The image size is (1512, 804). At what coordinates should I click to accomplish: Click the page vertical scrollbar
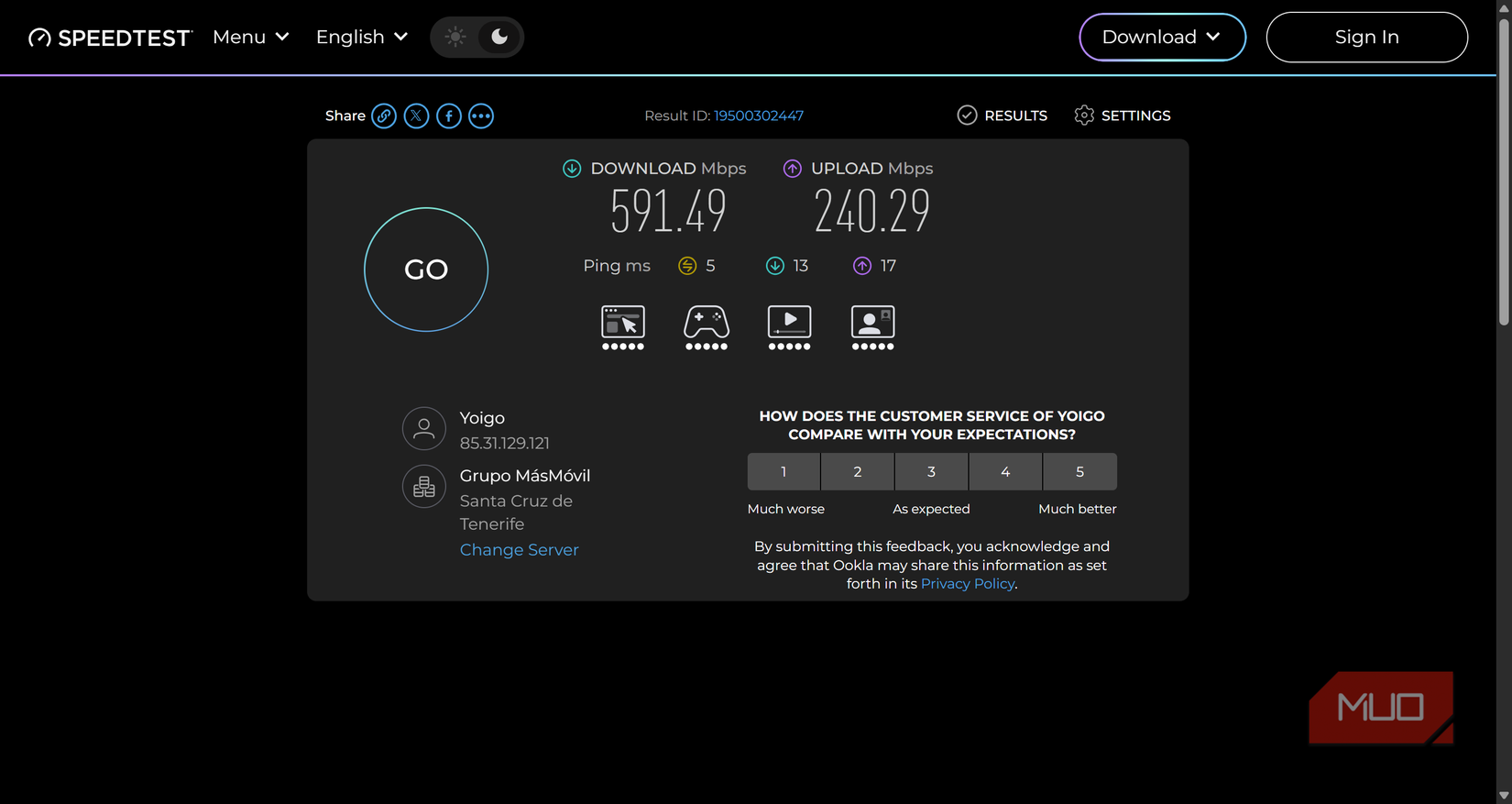1504,171
